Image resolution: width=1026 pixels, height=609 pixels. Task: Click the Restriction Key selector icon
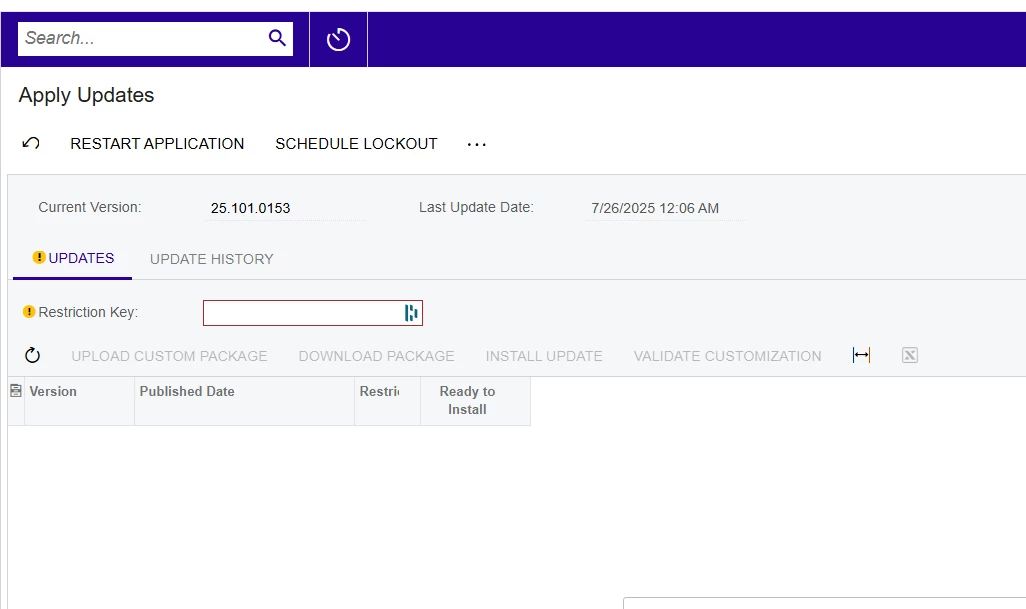[410, 313]
